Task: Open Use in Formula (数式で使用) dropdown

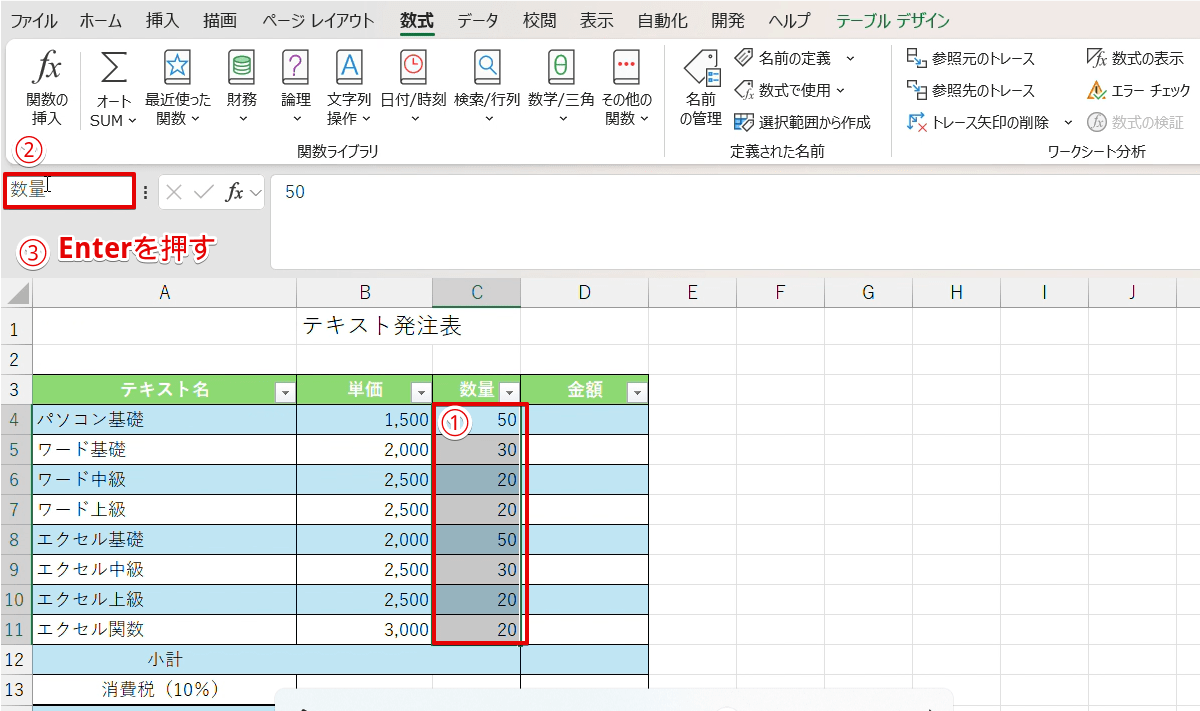Action: [x=789, y=91]
